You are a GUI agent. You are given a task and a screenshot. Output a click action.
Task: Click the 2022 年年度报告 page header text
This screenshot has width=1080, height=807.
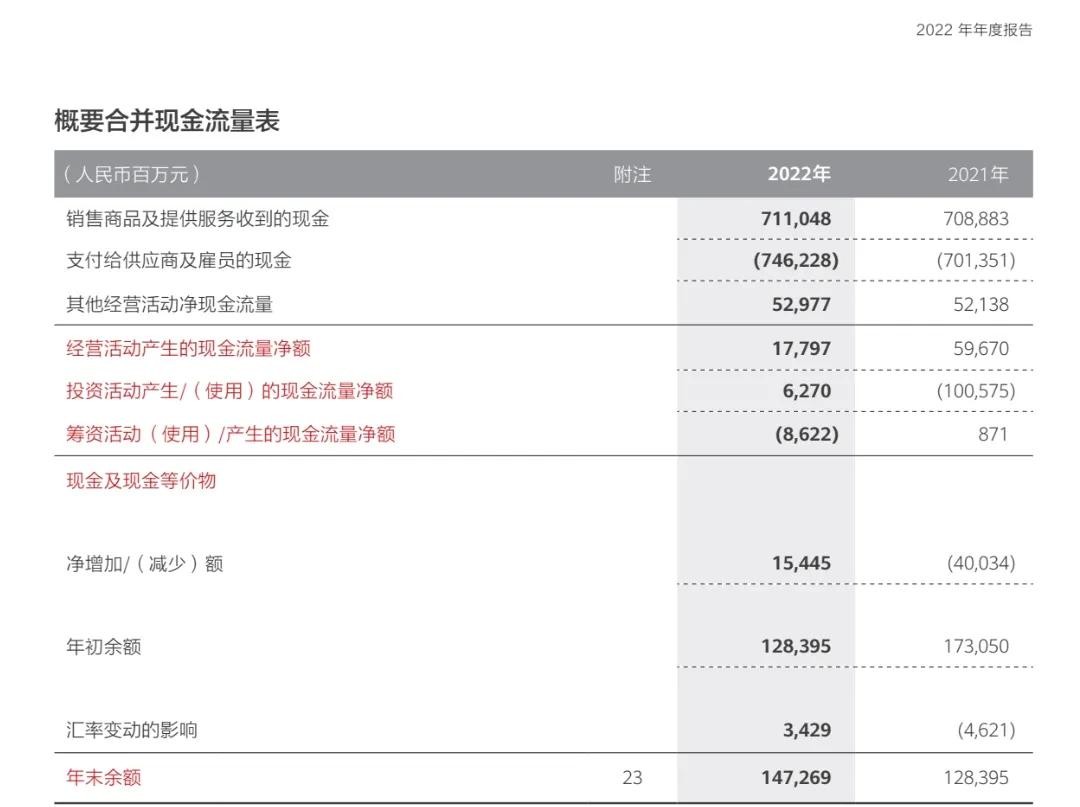pos(973,30)
